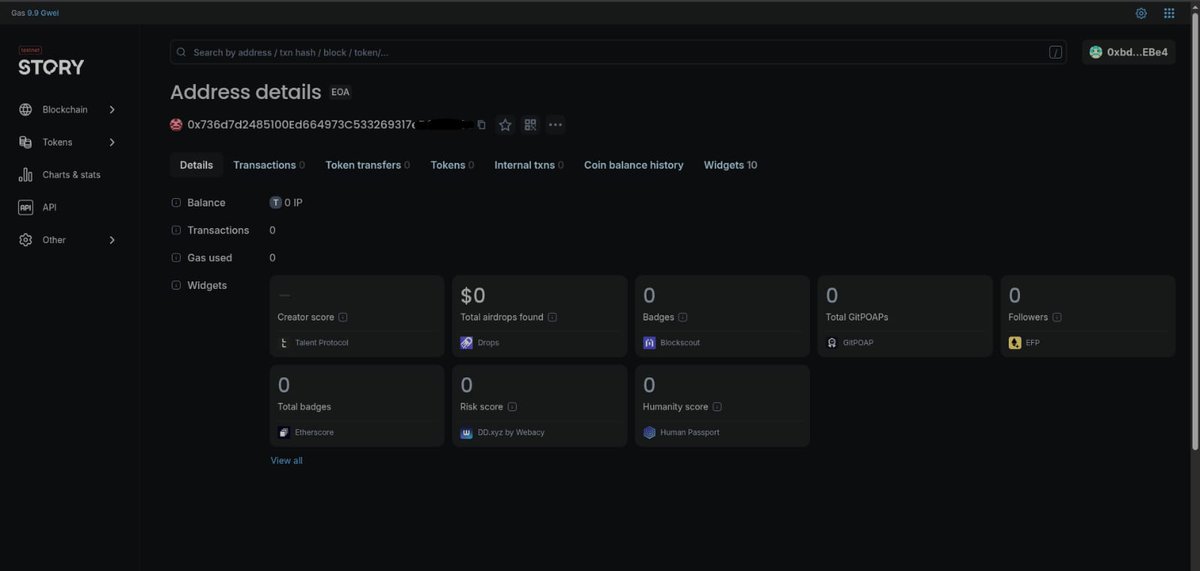Show the address QR code icon

pos(530,125)
